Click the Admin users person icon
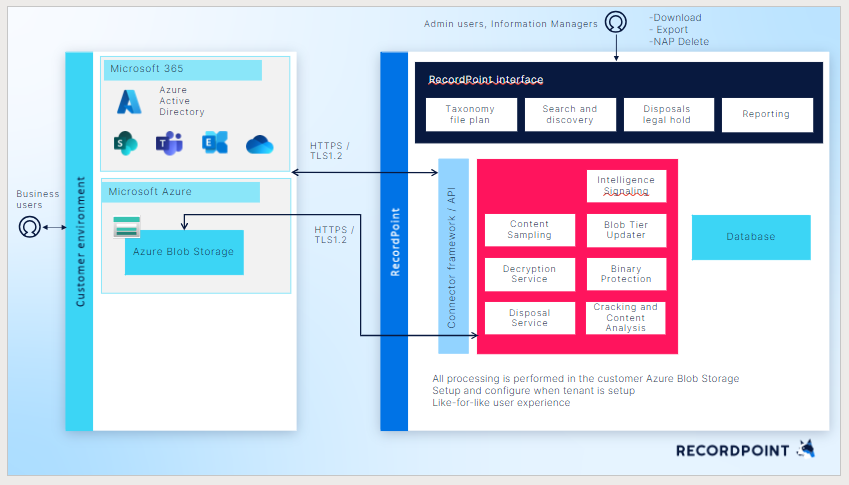This screenshot has height=485, width=849. 616,22
